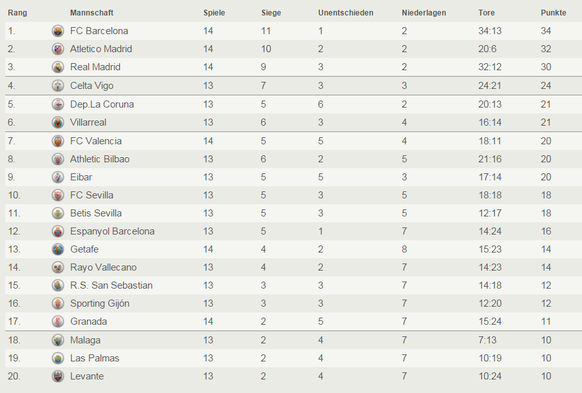The image size is (582, 393).
Task: Select the Celta Vigo club logo
Action: (58, 86)
